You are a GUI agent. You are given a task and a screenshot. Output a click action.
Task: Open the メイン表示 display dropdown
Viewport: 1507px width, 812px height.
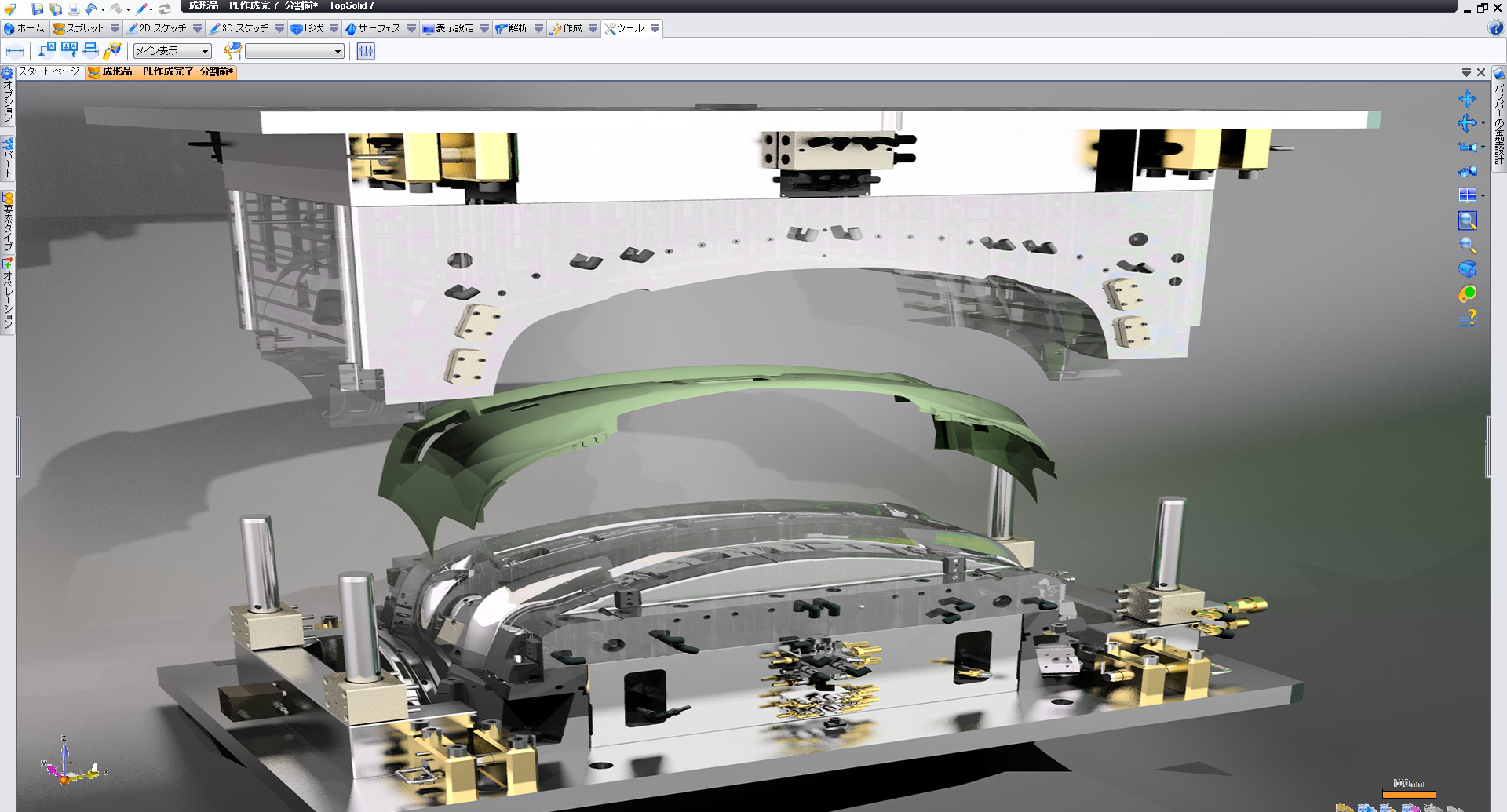point(172,51)
